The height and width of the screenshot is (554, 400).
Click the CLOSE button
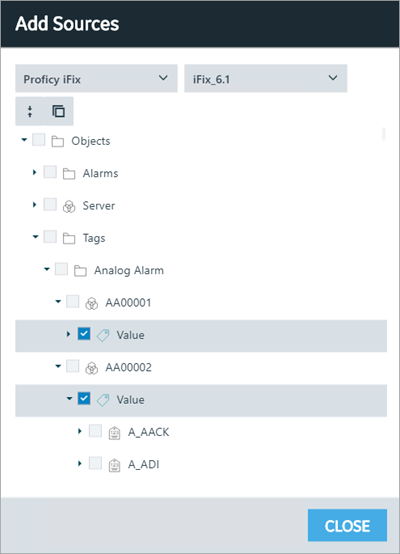[347, 525]
